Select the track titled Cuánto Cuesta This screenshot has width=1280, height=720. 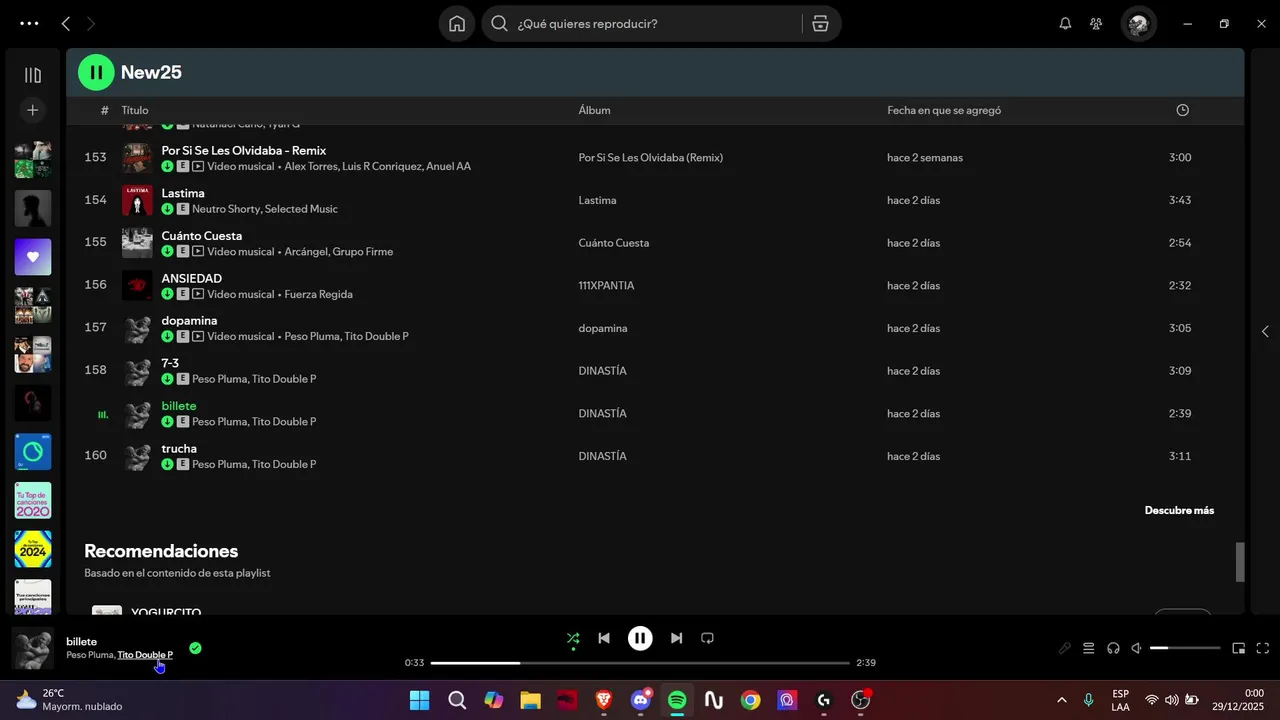[x=202, y=236]
